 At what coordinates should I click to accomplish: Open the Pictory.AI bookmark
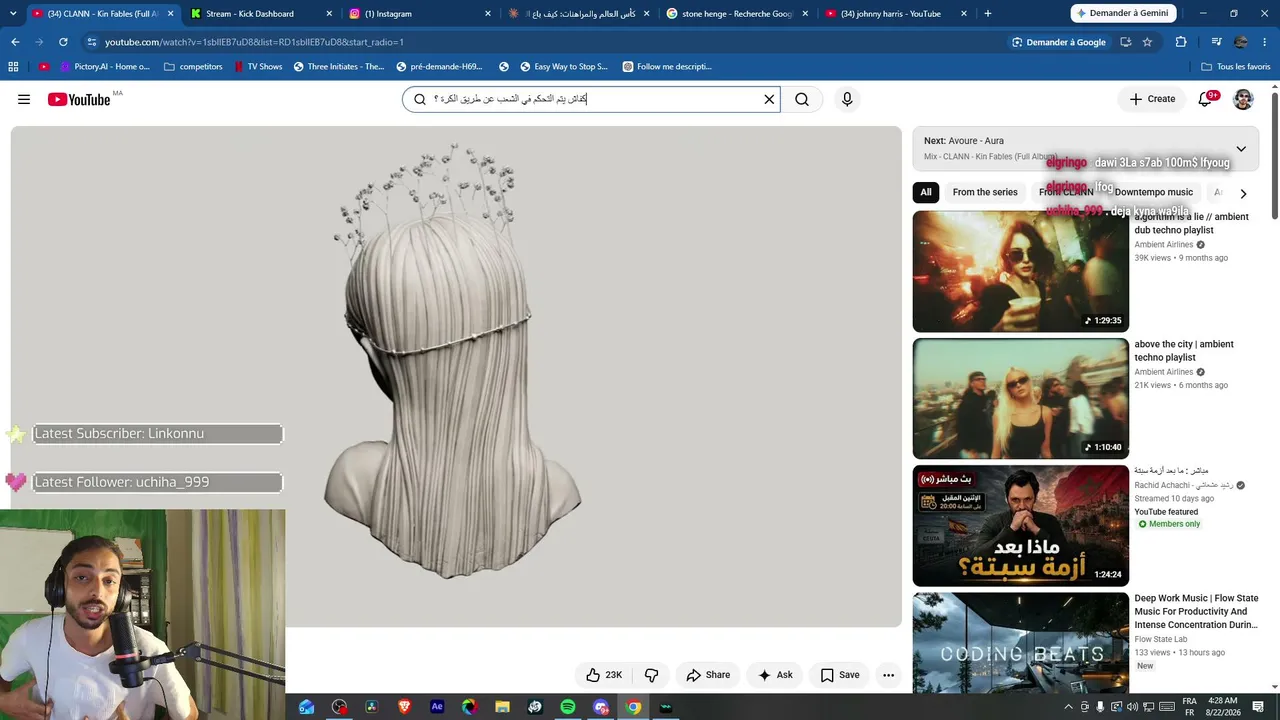pos(104,67)
